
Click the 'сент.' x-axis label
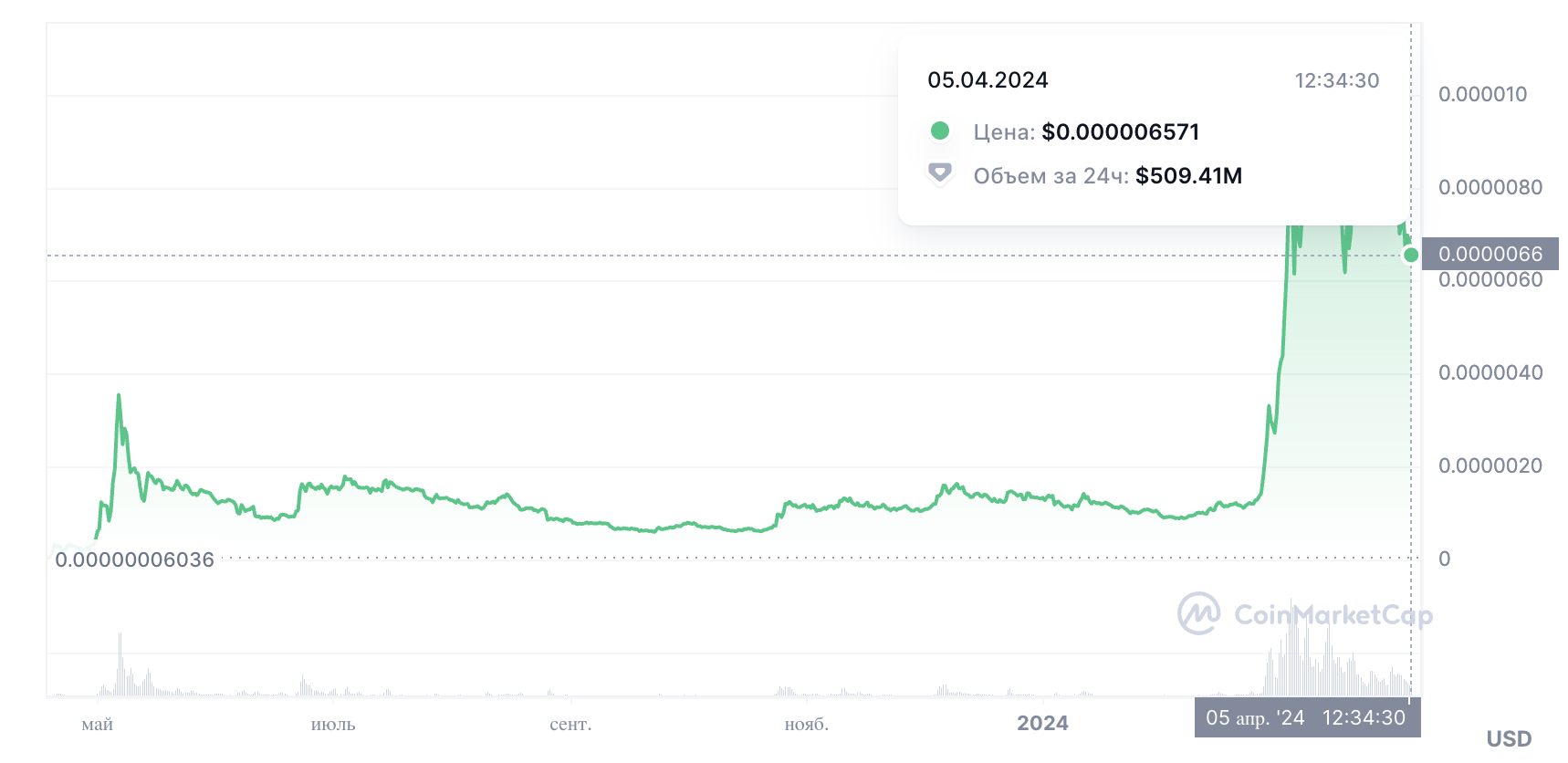pos(570,725)
